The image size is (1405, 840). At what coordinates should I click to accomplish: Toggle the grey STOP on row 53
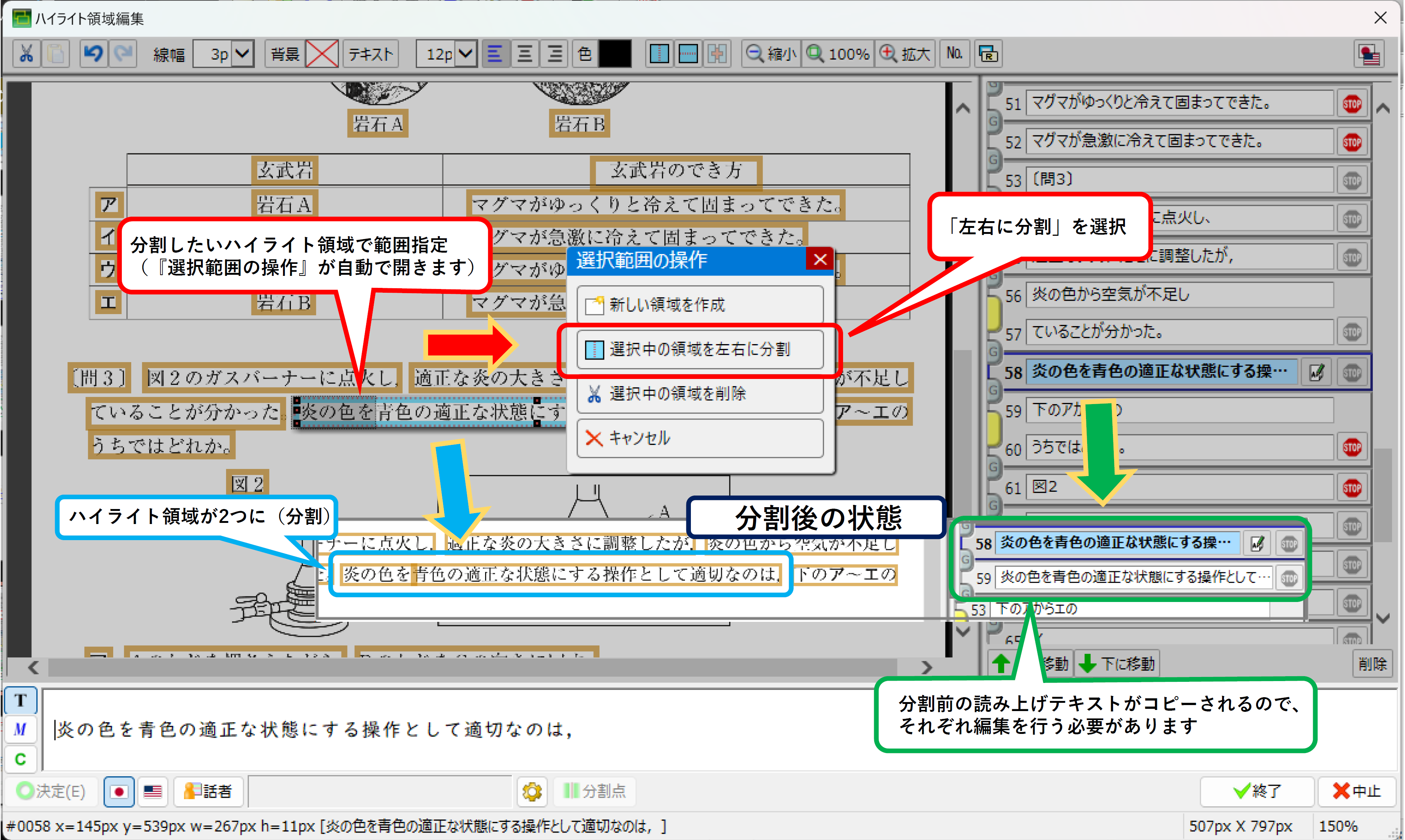pos(1352,181)
